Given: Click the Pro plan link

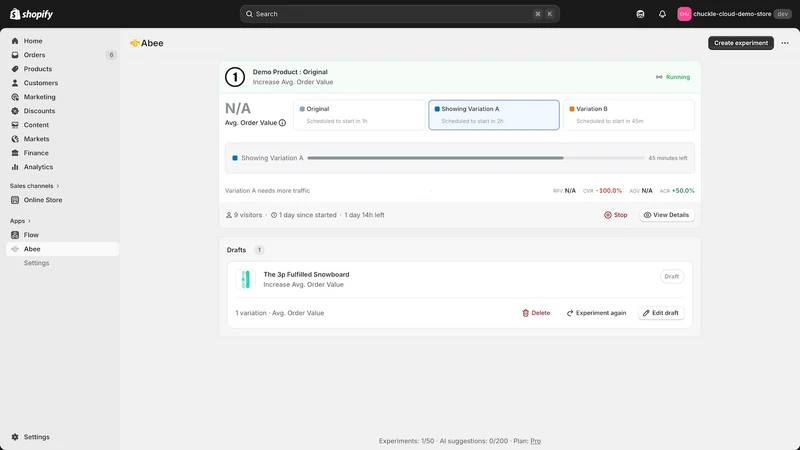Looking at the screenshot, I should click(x=535, y=441).
